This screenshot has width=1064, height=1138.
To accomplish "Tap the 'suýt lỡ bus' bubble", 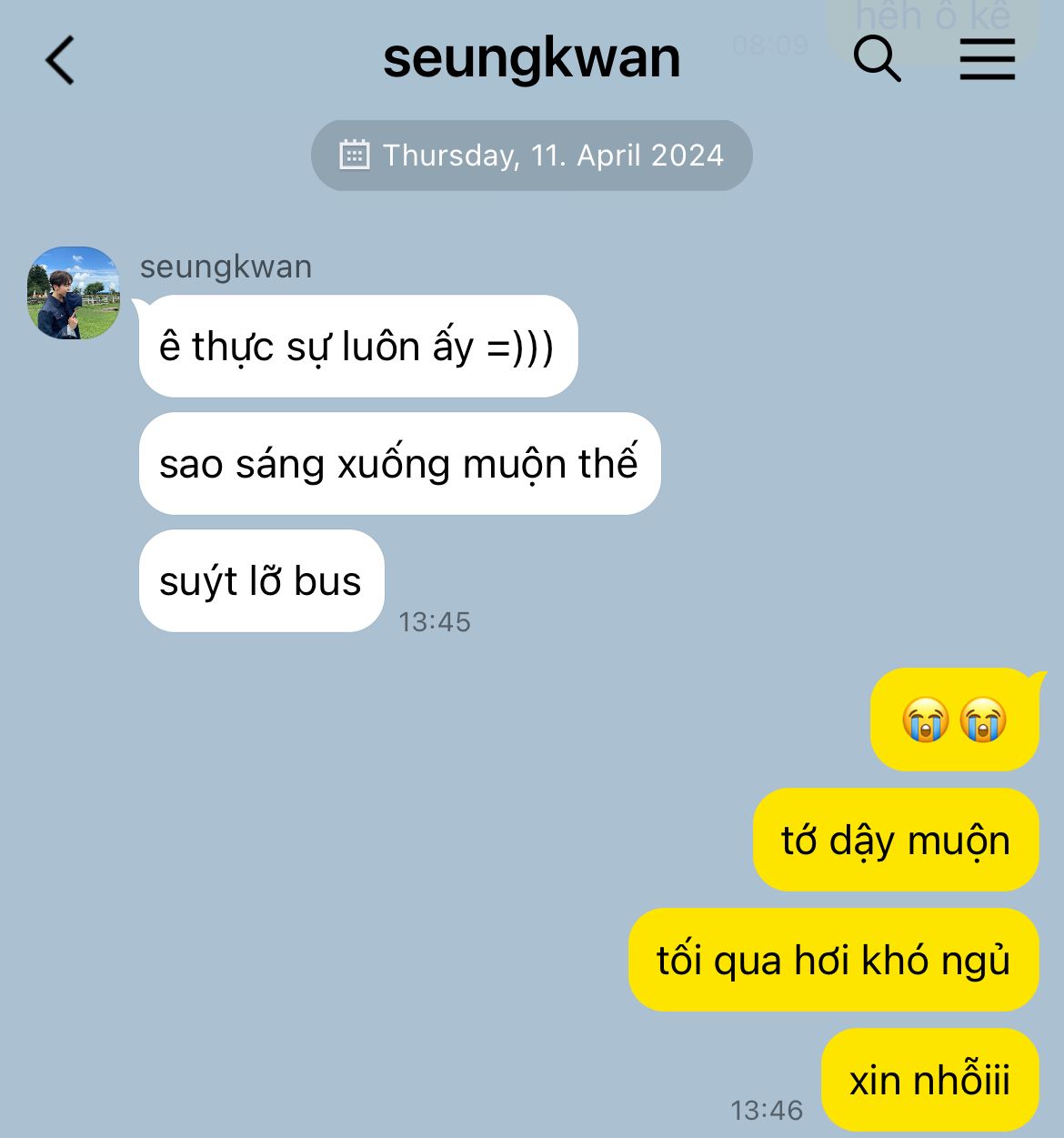I will point(262,581).
